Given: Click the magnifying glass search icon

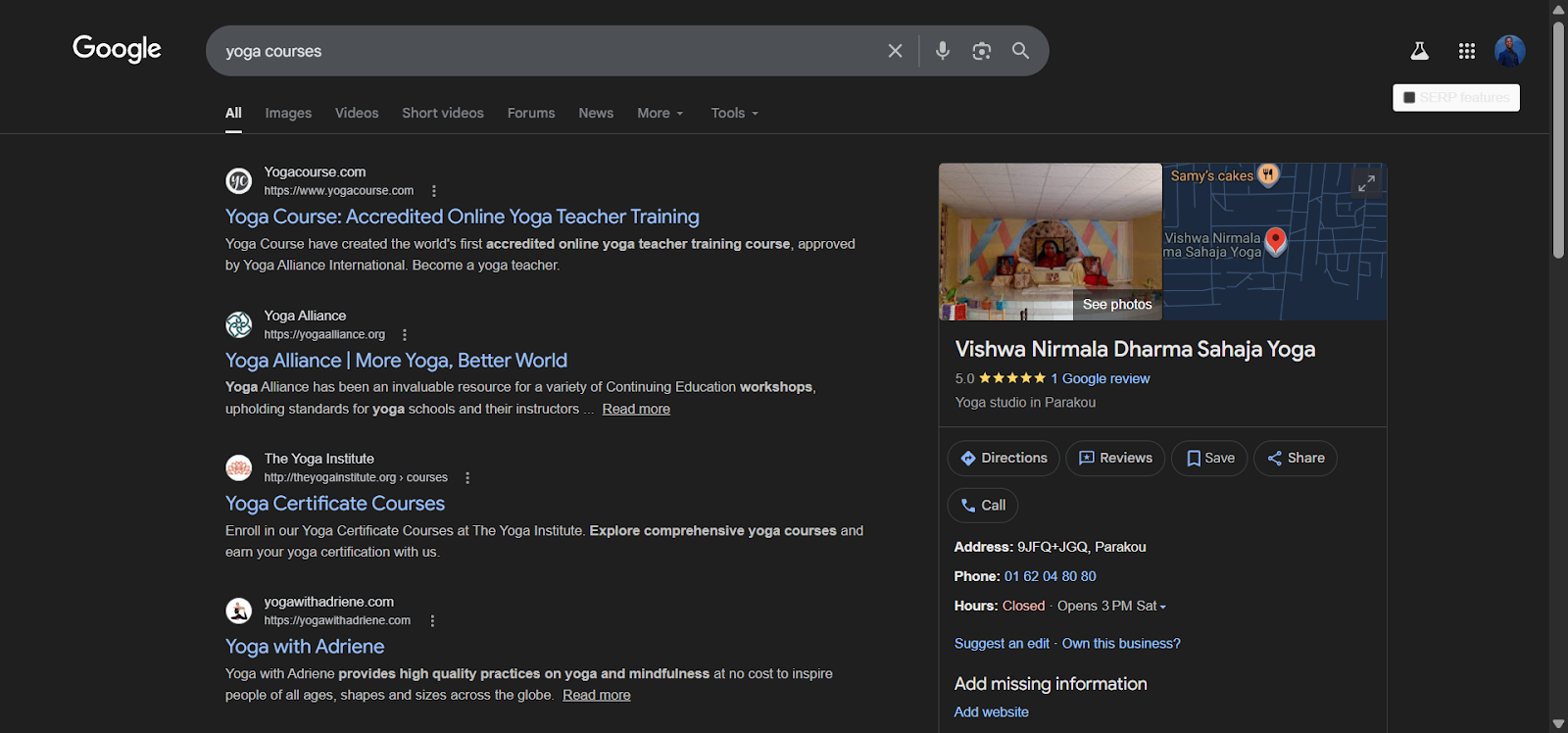Looking at the screenshot, I should [1020, 51].
